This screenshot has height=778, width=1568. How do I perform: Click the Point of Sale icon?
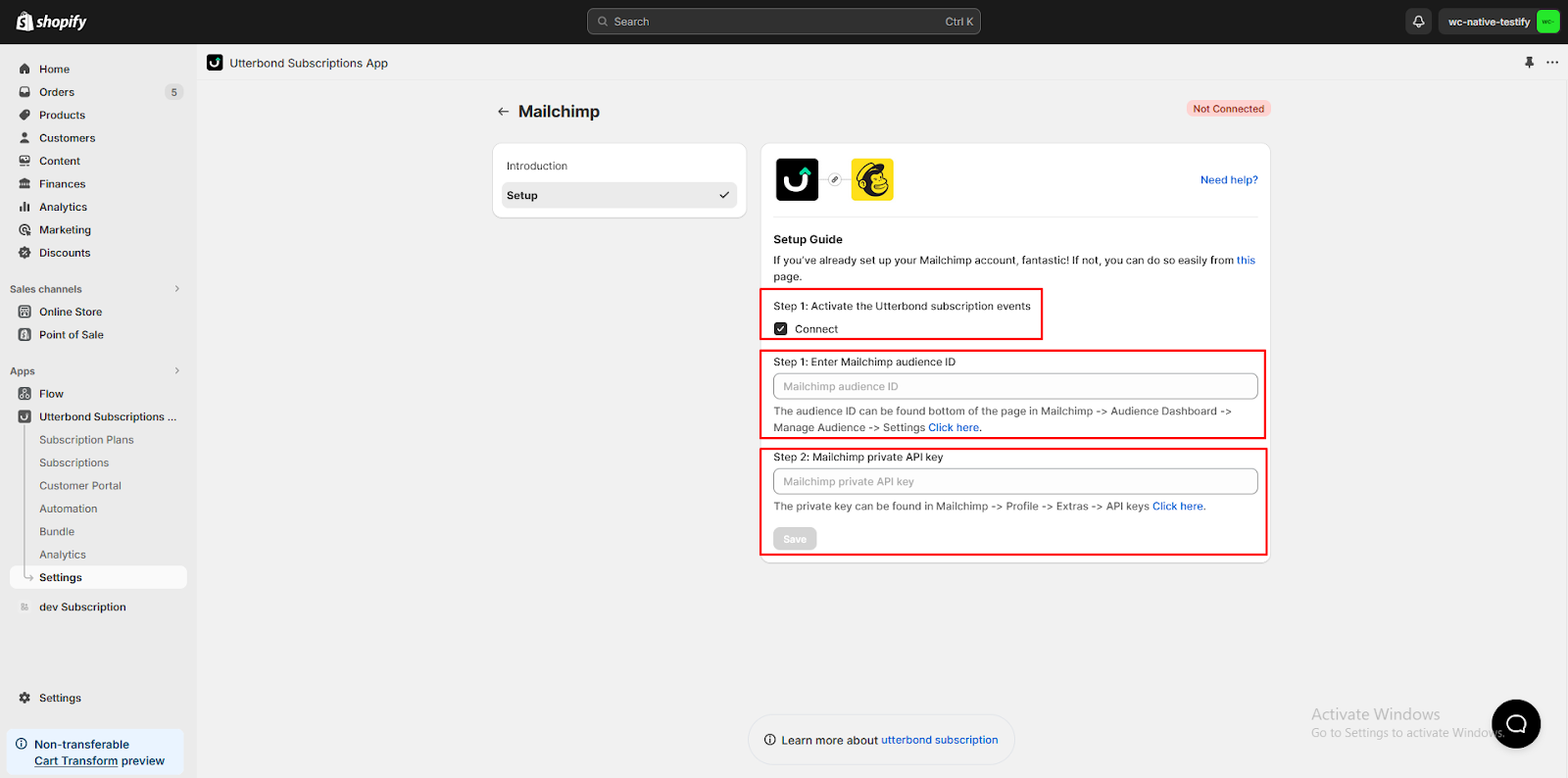[x=24, y=335]
